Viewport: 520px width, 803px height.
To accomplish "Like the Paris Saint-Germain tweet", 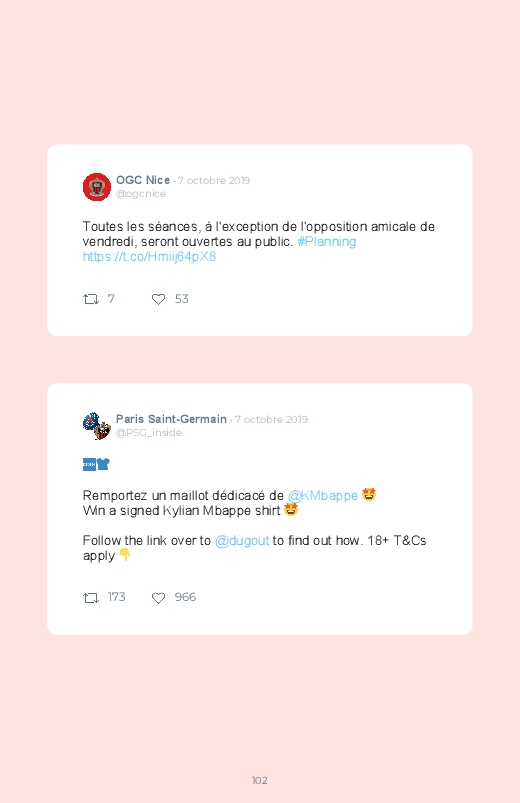I will 158,598.
